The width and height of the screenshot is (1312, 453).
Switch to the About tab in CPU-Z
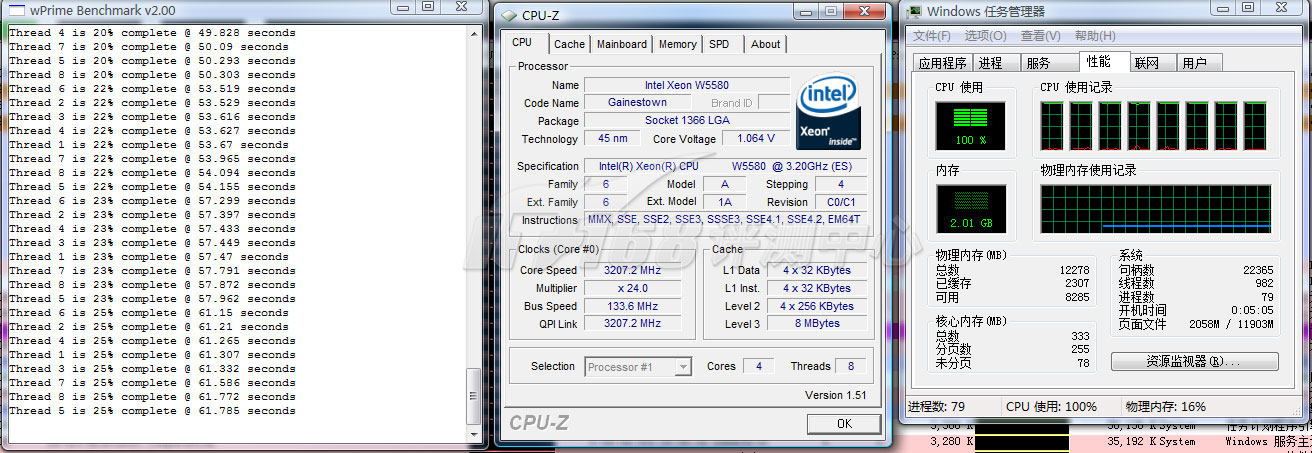pos(765,44)
